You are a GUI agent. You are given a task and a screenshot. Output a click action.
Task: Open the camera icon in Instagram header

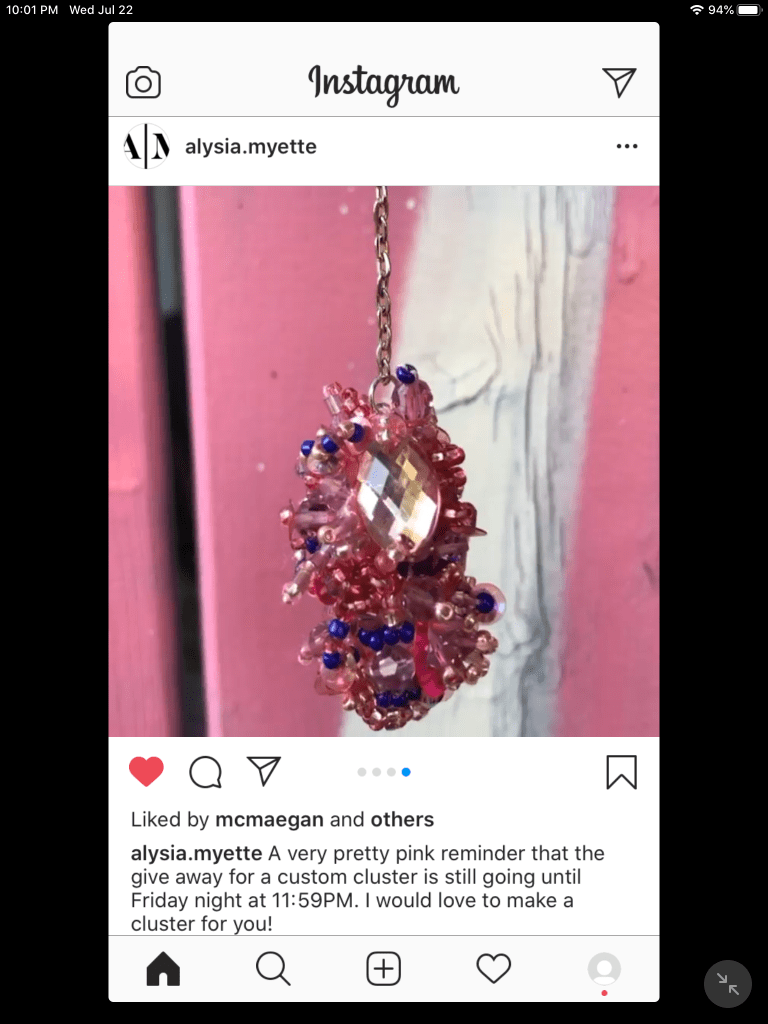143,83
